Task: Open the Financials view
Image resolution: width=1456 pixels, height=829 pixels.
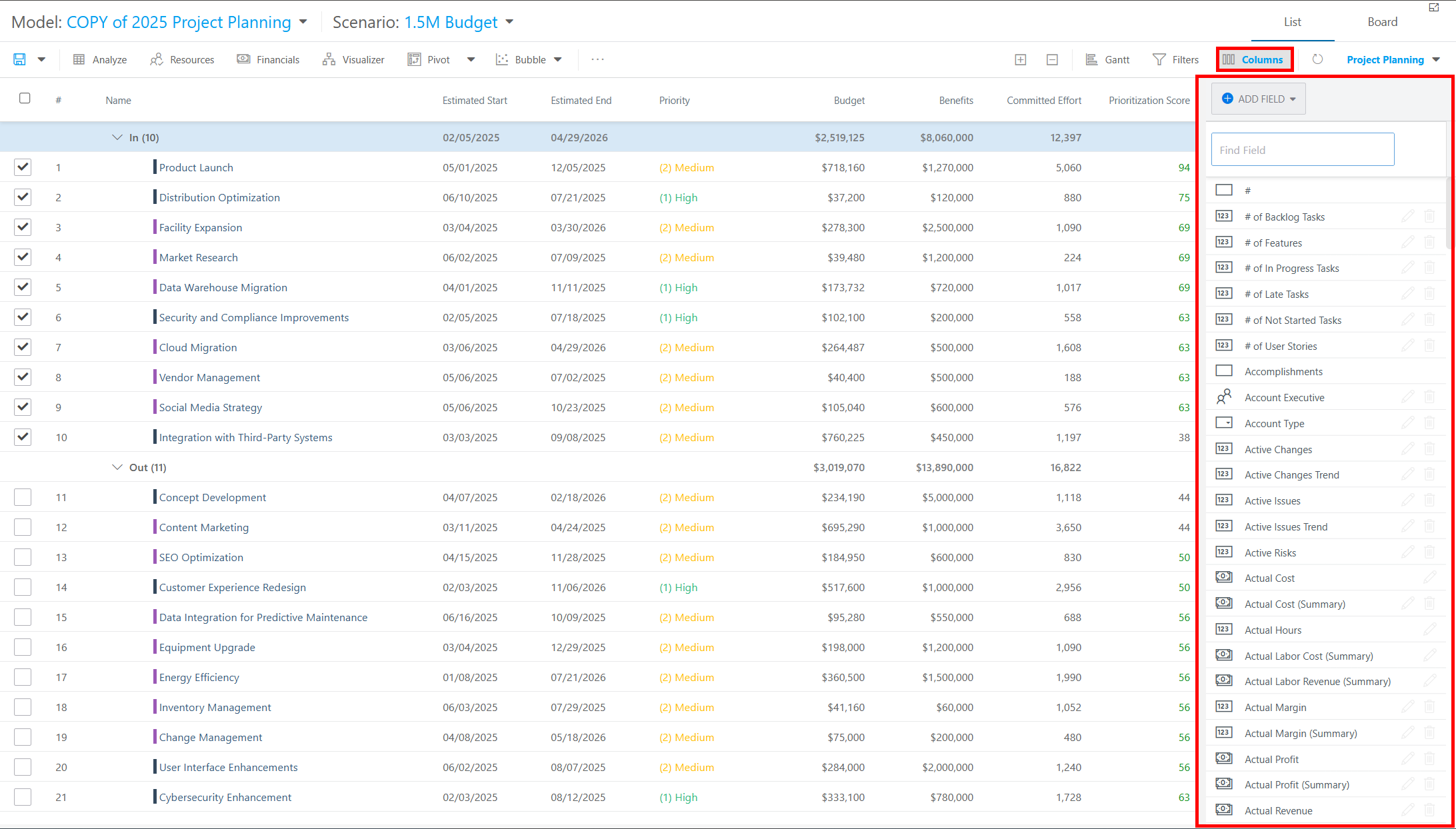Action: pos(268,59)
